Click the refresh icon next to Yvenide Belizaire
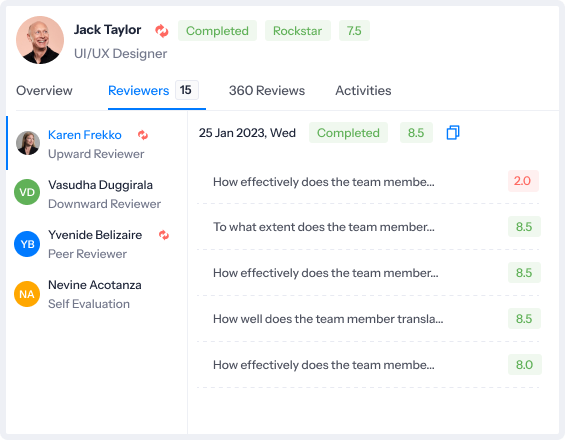565x440 pixels. point(164,235)
